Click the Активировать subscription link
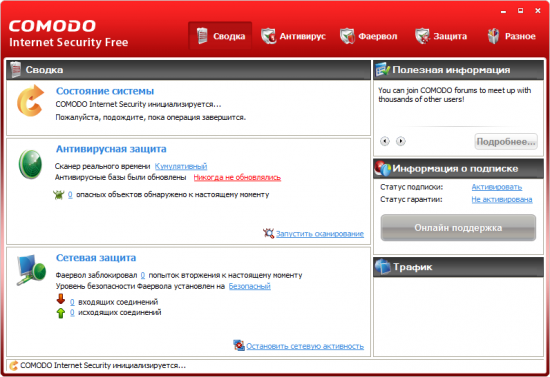This screenshot has width=550, height=377. (x=497, y=187)
